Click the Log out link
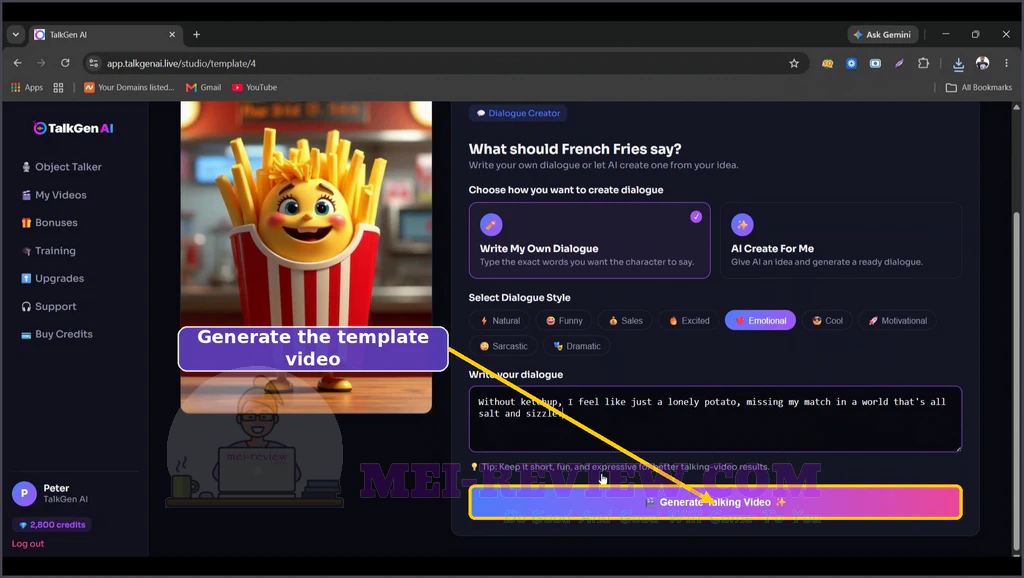The height and width of the screenshot is (578, 1024). coord(28,543)
